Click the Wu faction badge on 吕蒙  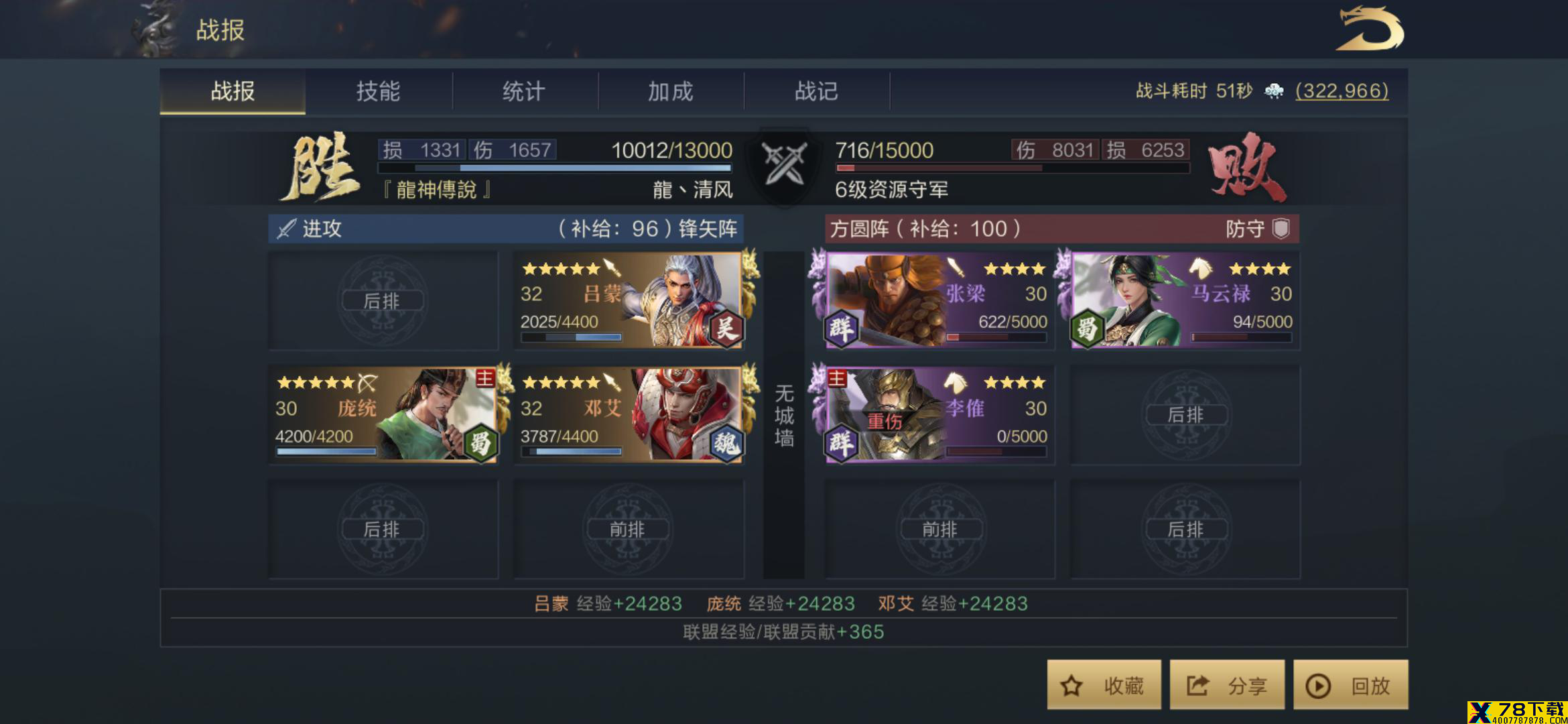[x=726, y=328]
